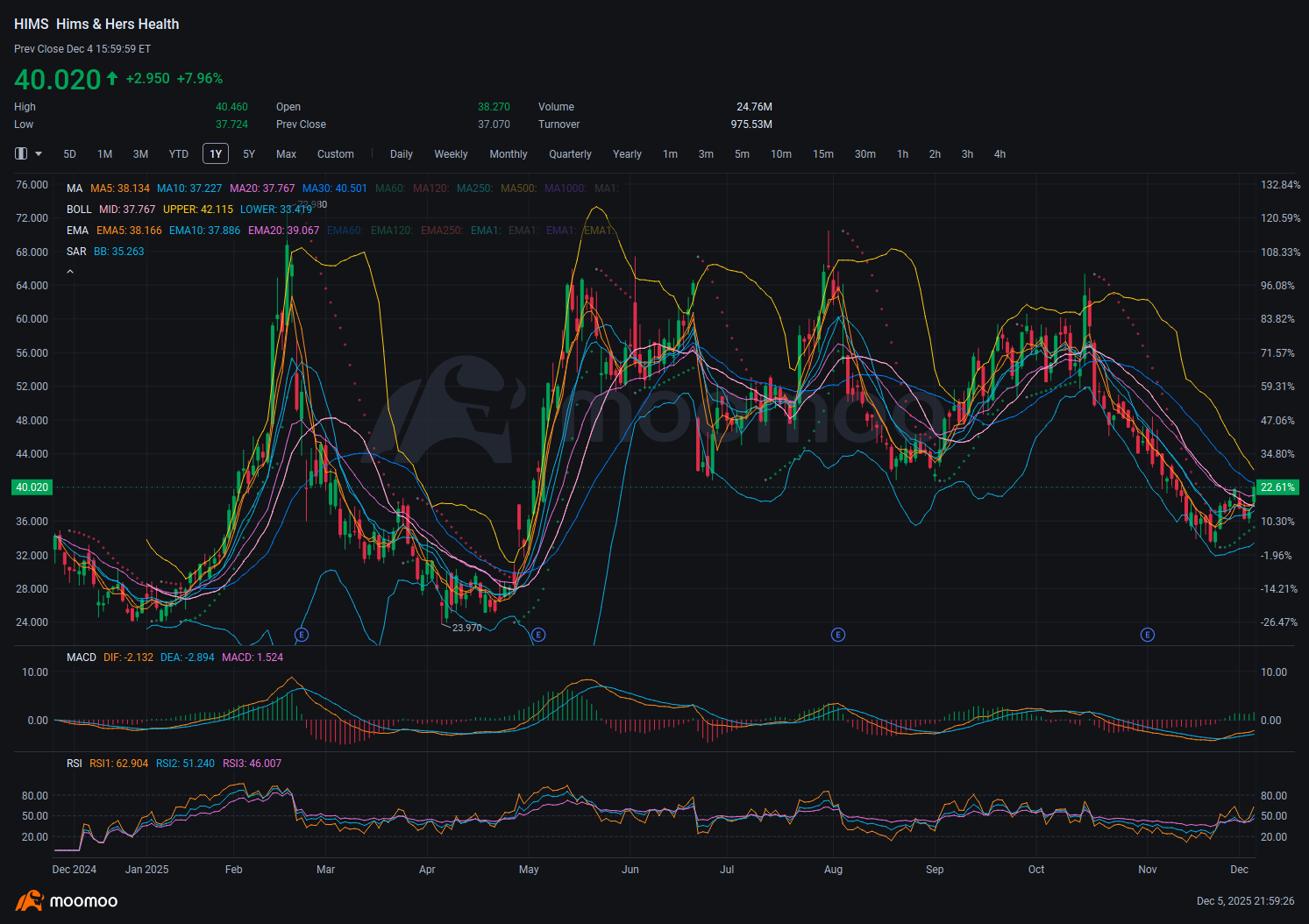Image resolution: width=1309 pixels, height=924 pixels.
Task: Click the EMA5: 38.166 value
Action: (129, 231)
